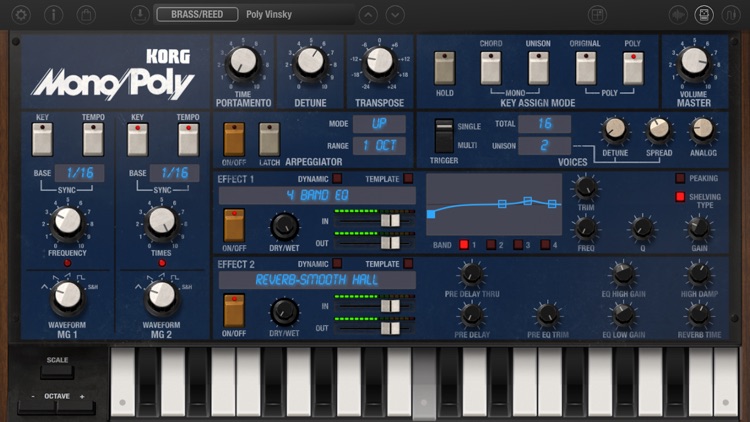The height and width of the screenshot is (422, 750).
Task: Raise keyboard with OCTAVE plus button
Action: click(x=77, y=407)
